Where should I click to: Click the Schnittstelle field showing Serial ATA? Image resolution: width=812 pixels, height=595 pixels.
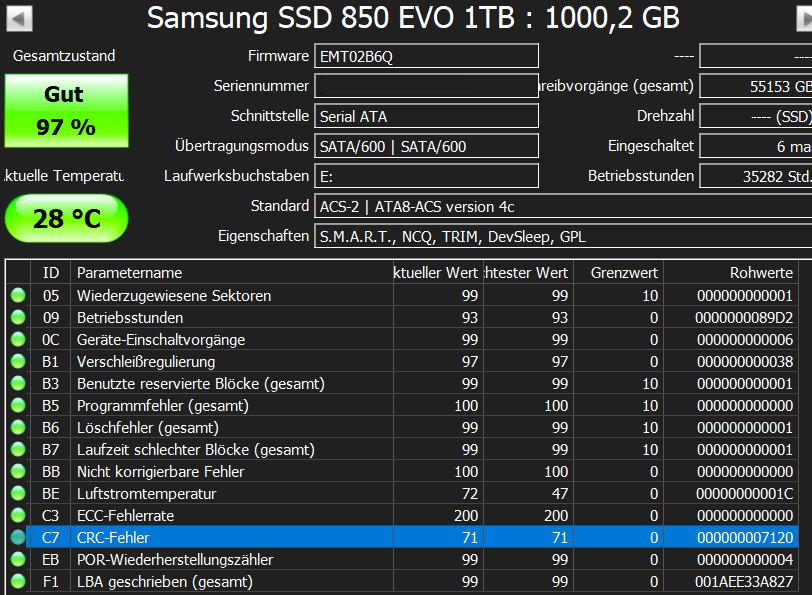tap(426, 116)
